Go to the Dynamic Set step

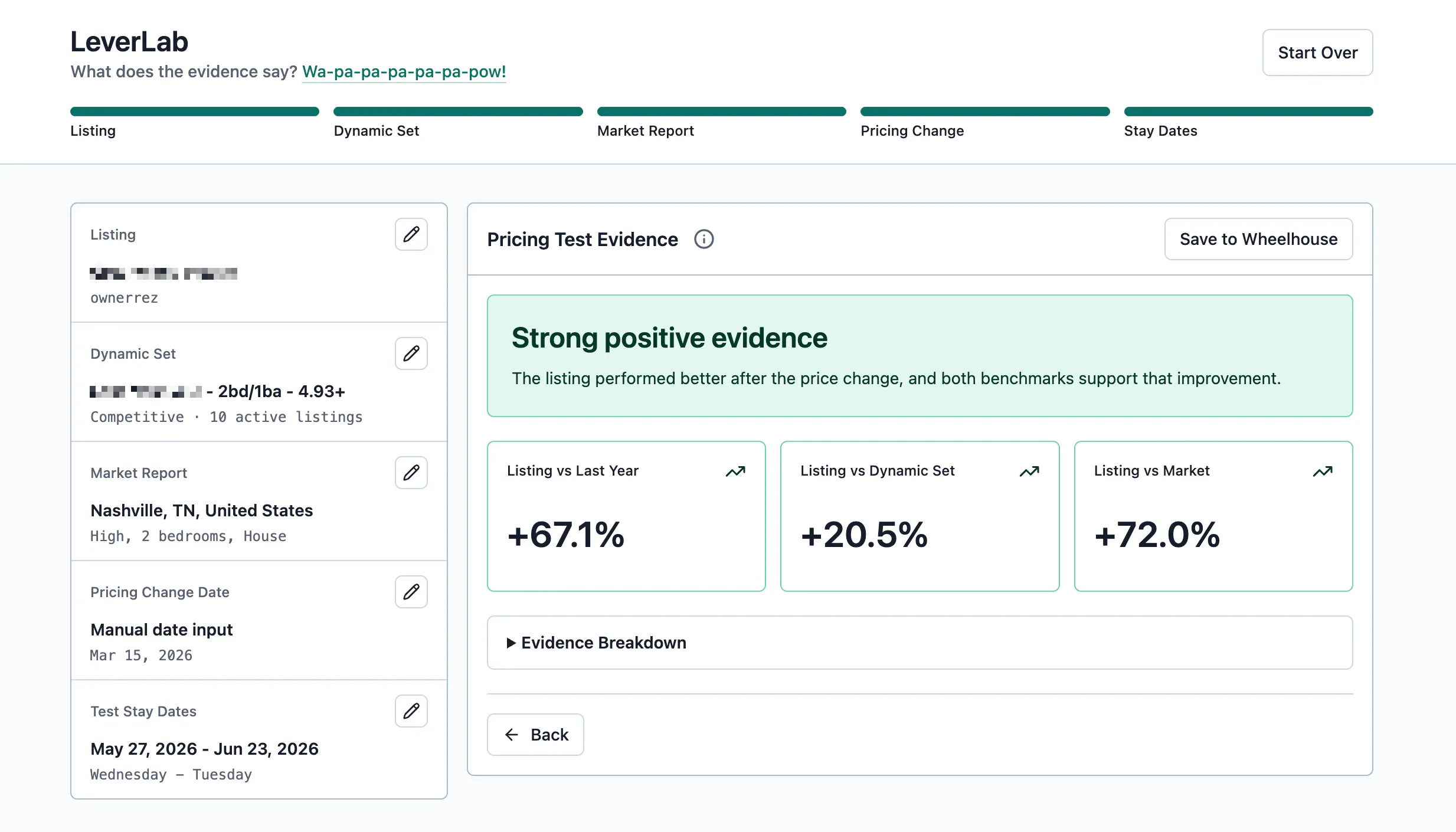pyautogui.click(x=377, y=131)
